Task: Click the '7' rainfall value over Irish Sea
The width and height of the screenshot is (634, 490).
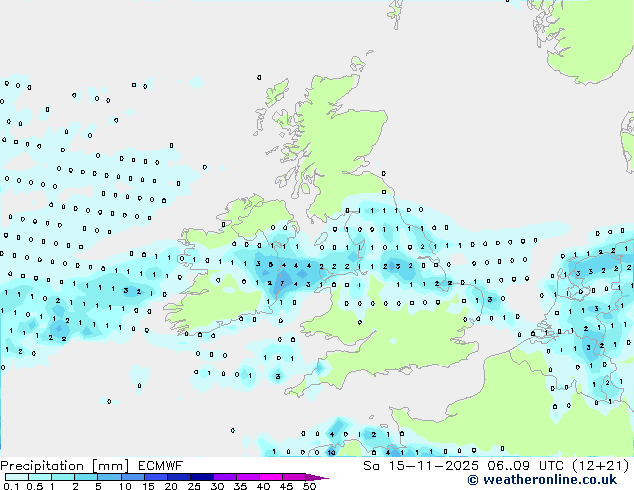Action: point(282,284)
